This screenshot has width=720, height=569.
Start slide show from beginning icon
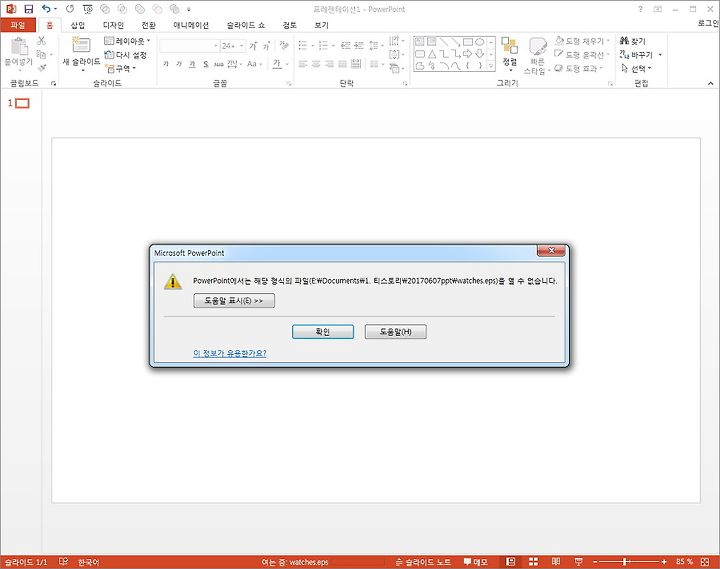[88, 9]
